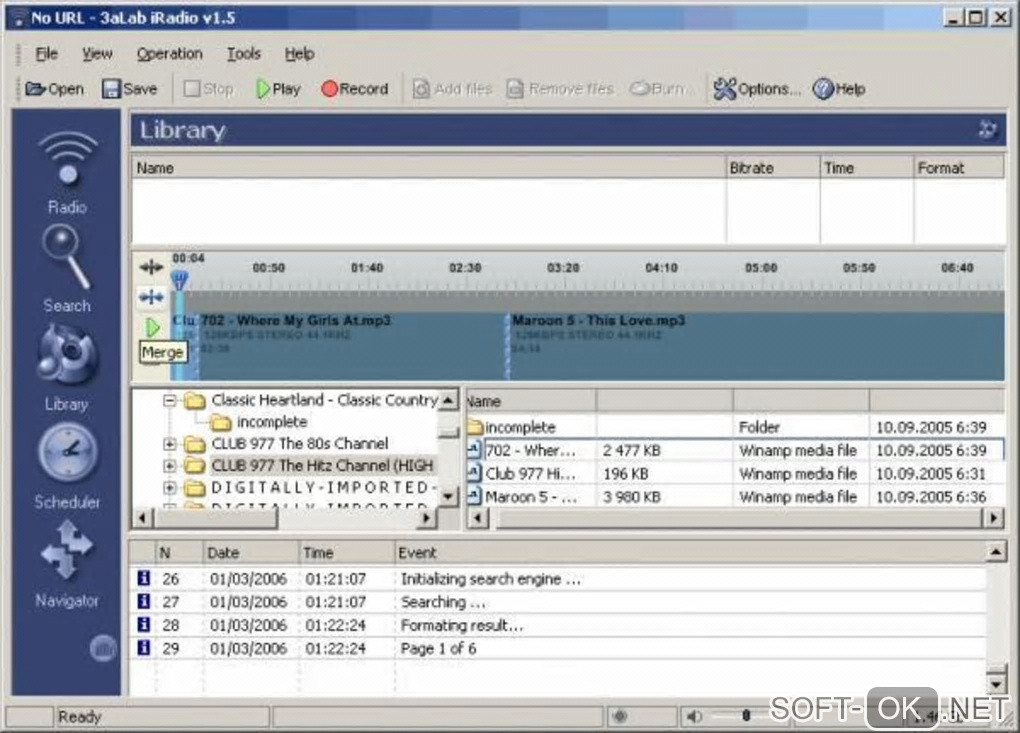
Task: Open the Scheduler panel in sidebar
Action: [x=67, y=466]
